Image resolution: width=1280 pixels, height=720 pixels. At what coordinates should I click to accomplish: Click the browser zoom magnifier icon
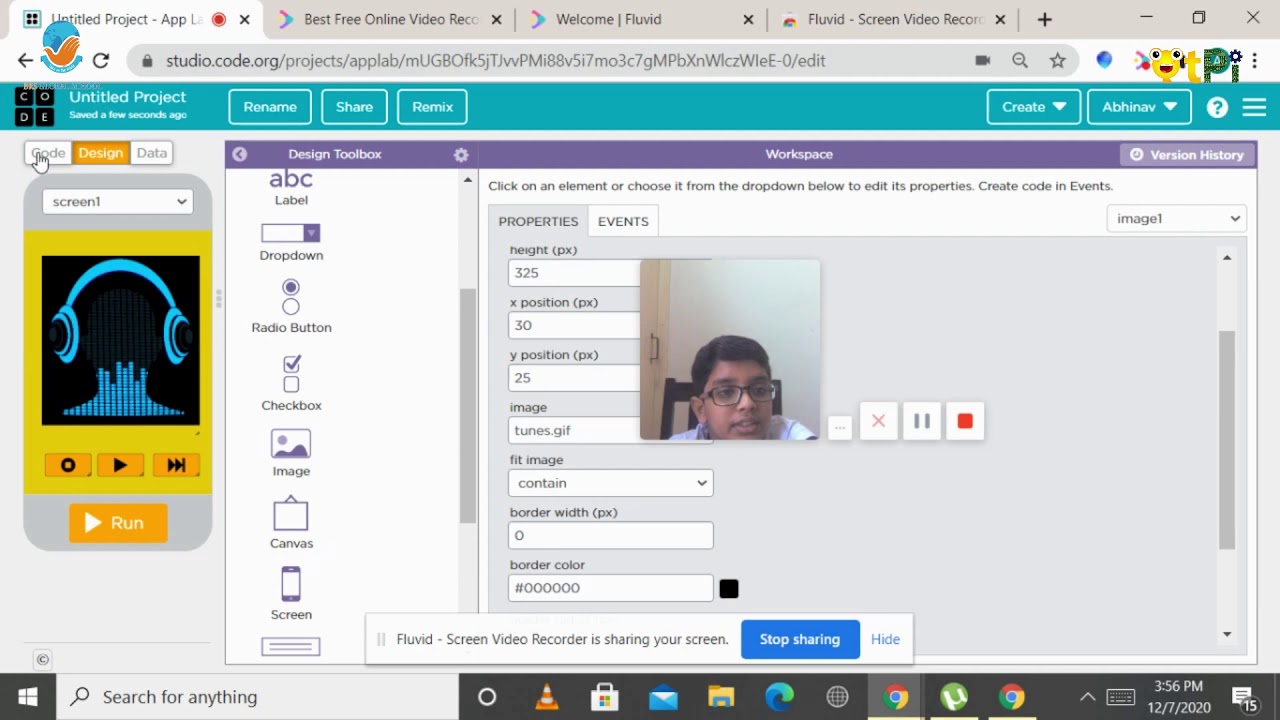1020,61
